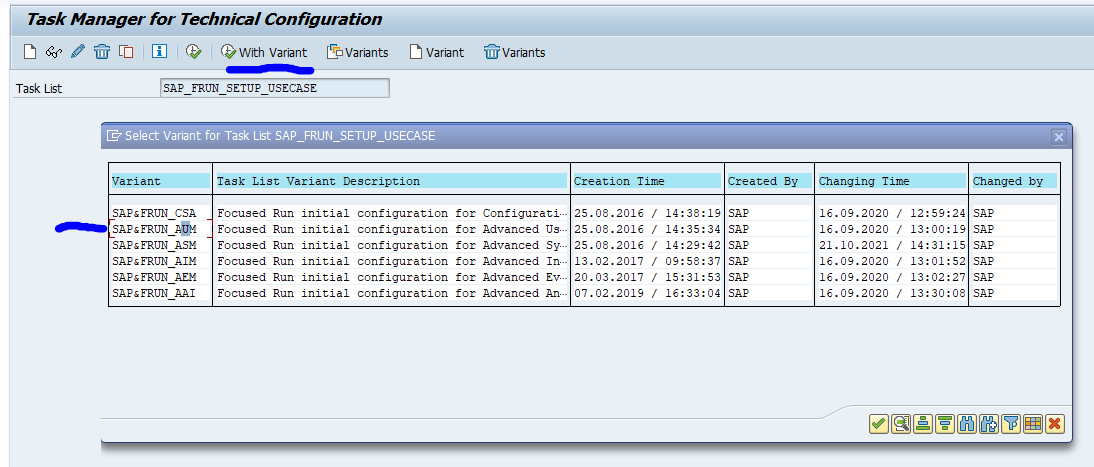The width and height of the screenshot is (1094, 467).
Task: Click changing time 16.09.2020 / 13:01:52
Action: click(x=891, y=261)
